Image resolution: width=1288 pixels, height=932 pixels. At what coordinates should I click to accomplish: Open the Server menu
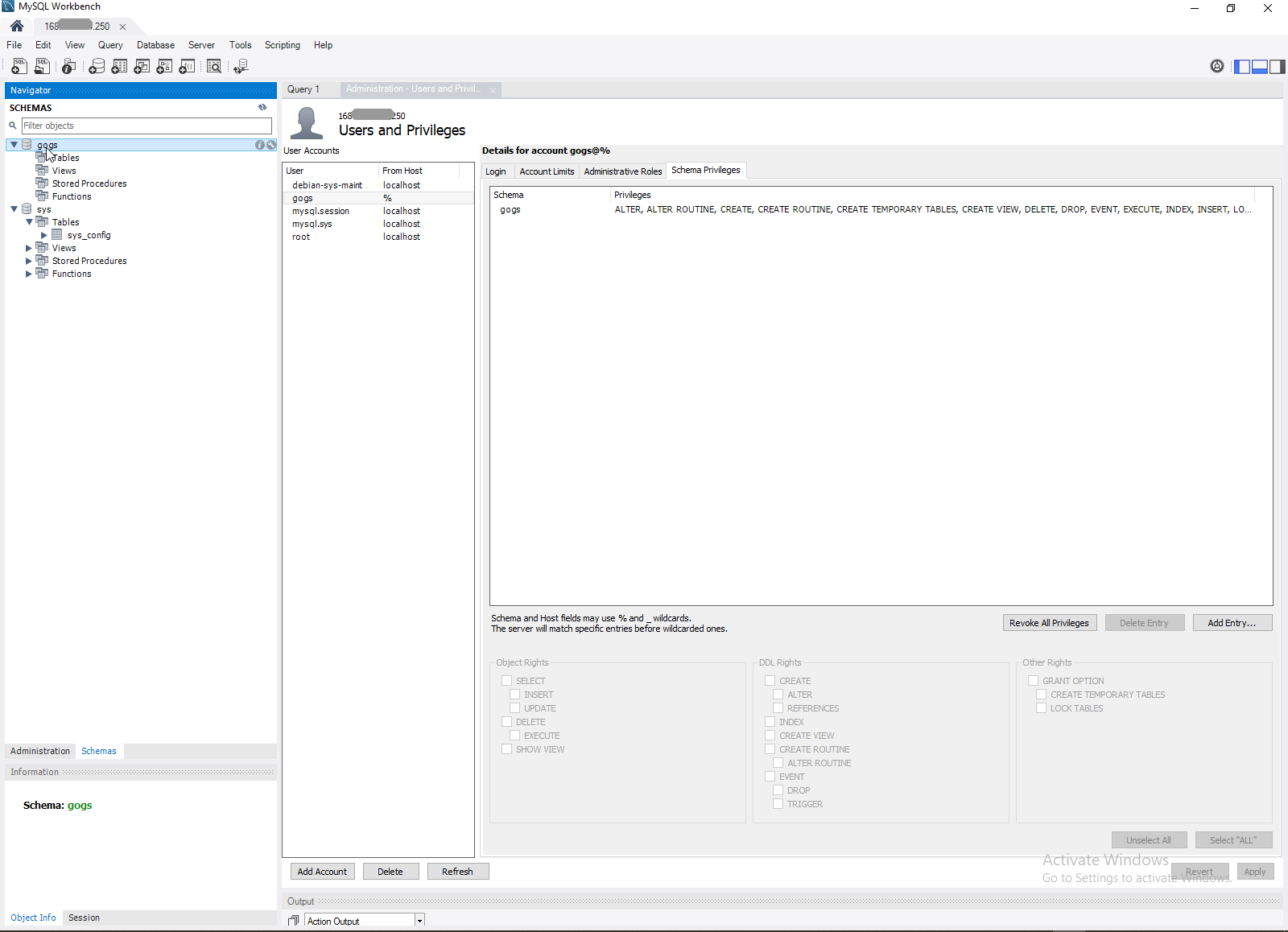(x=201, y=45)
